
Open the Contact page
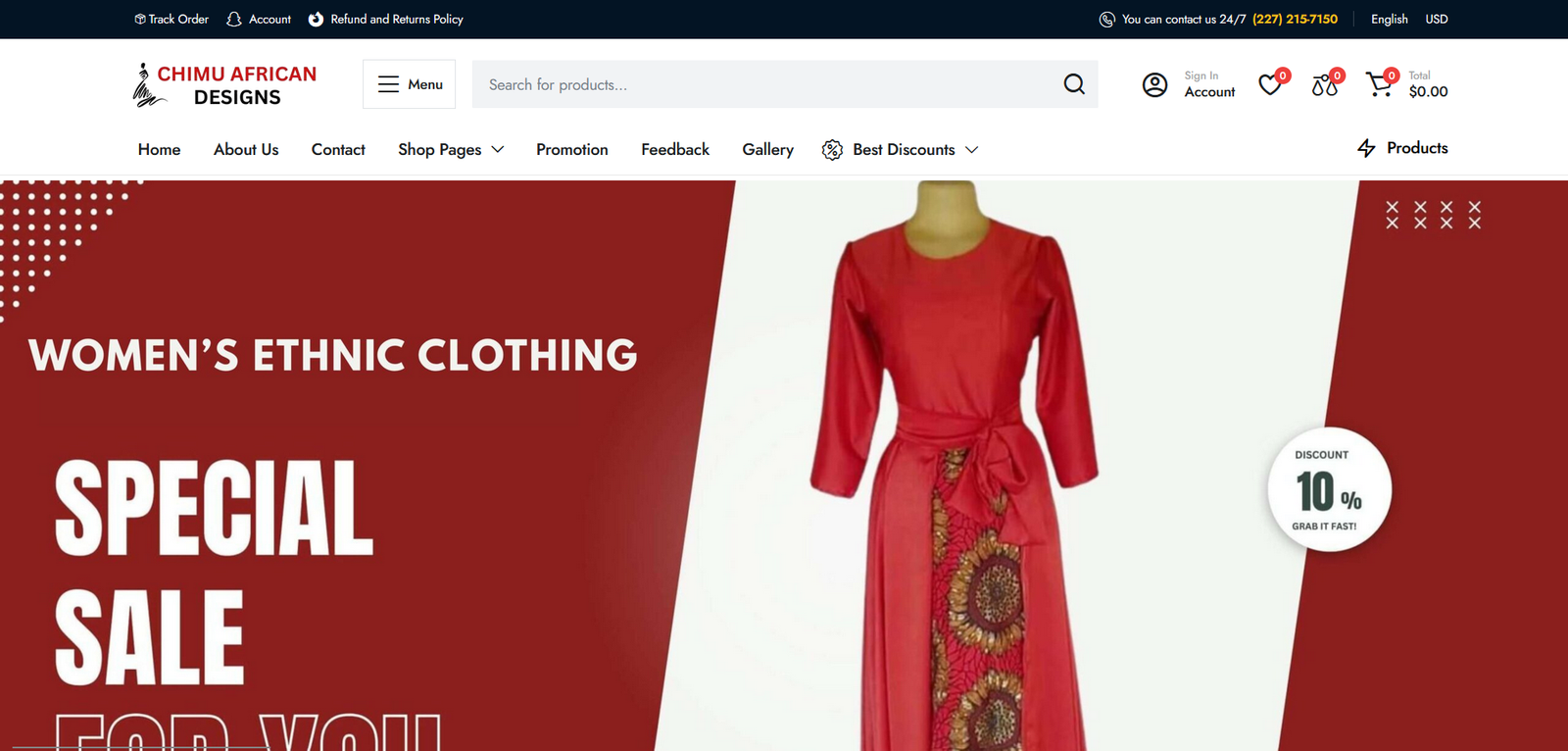338,149
